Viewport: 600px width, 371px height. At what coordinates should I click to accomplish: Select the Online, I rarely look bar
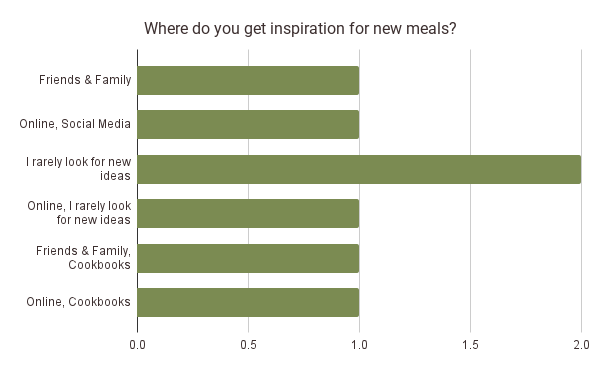(248, 213)
